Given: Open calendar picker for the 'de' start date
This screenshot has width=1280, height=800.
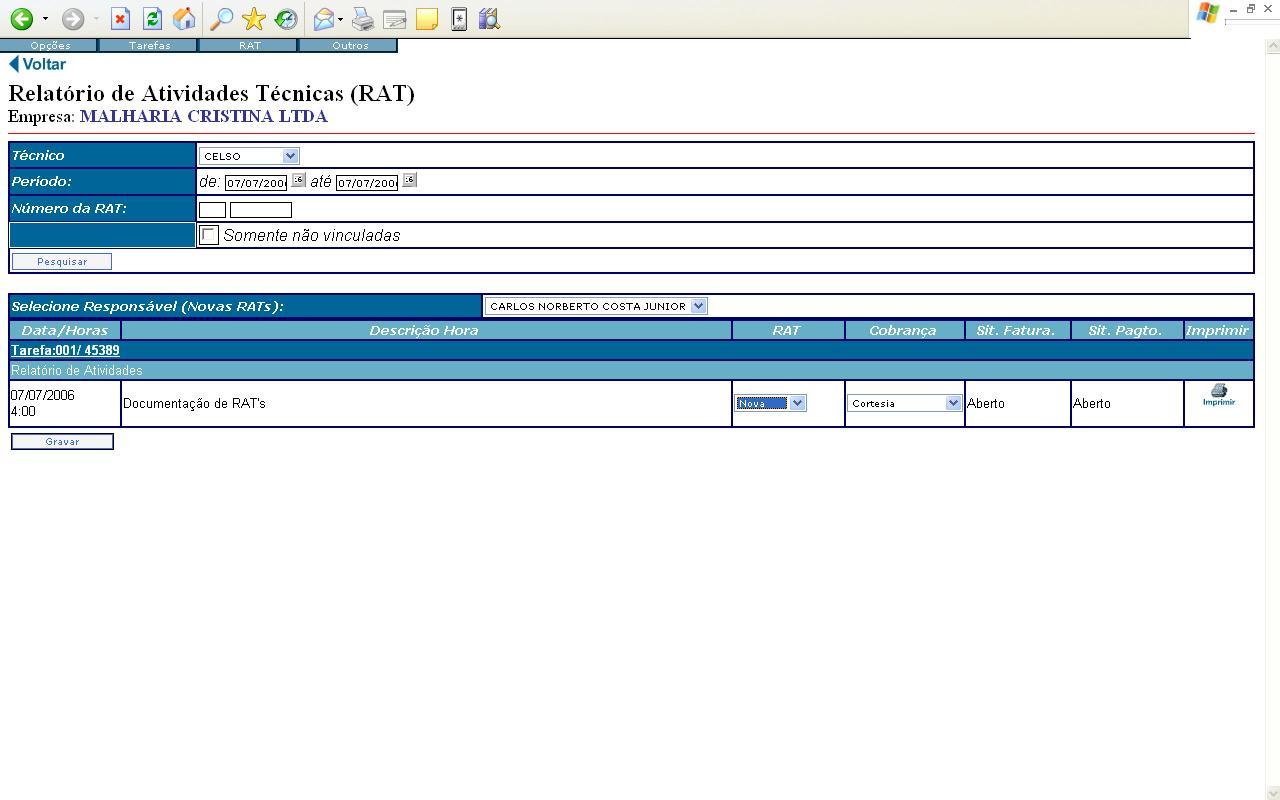Looking at the screenshot, I should (x=298, y=180).
